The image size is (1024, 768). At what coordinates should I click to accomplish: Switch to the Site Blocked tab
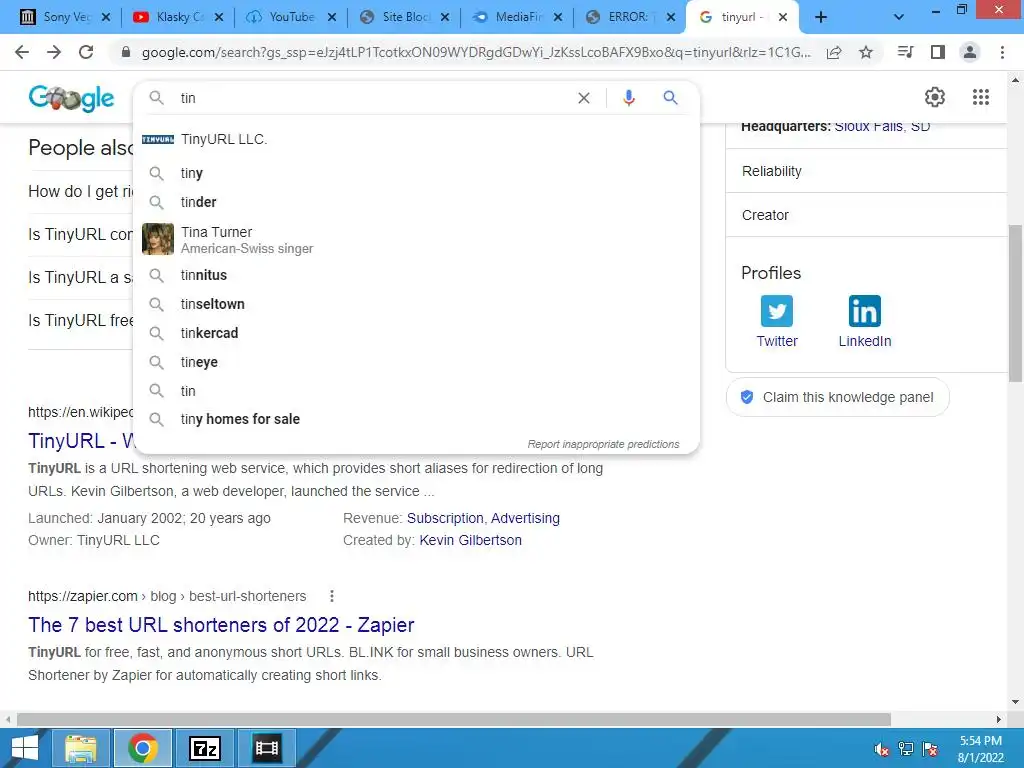(x=405, y=17)
